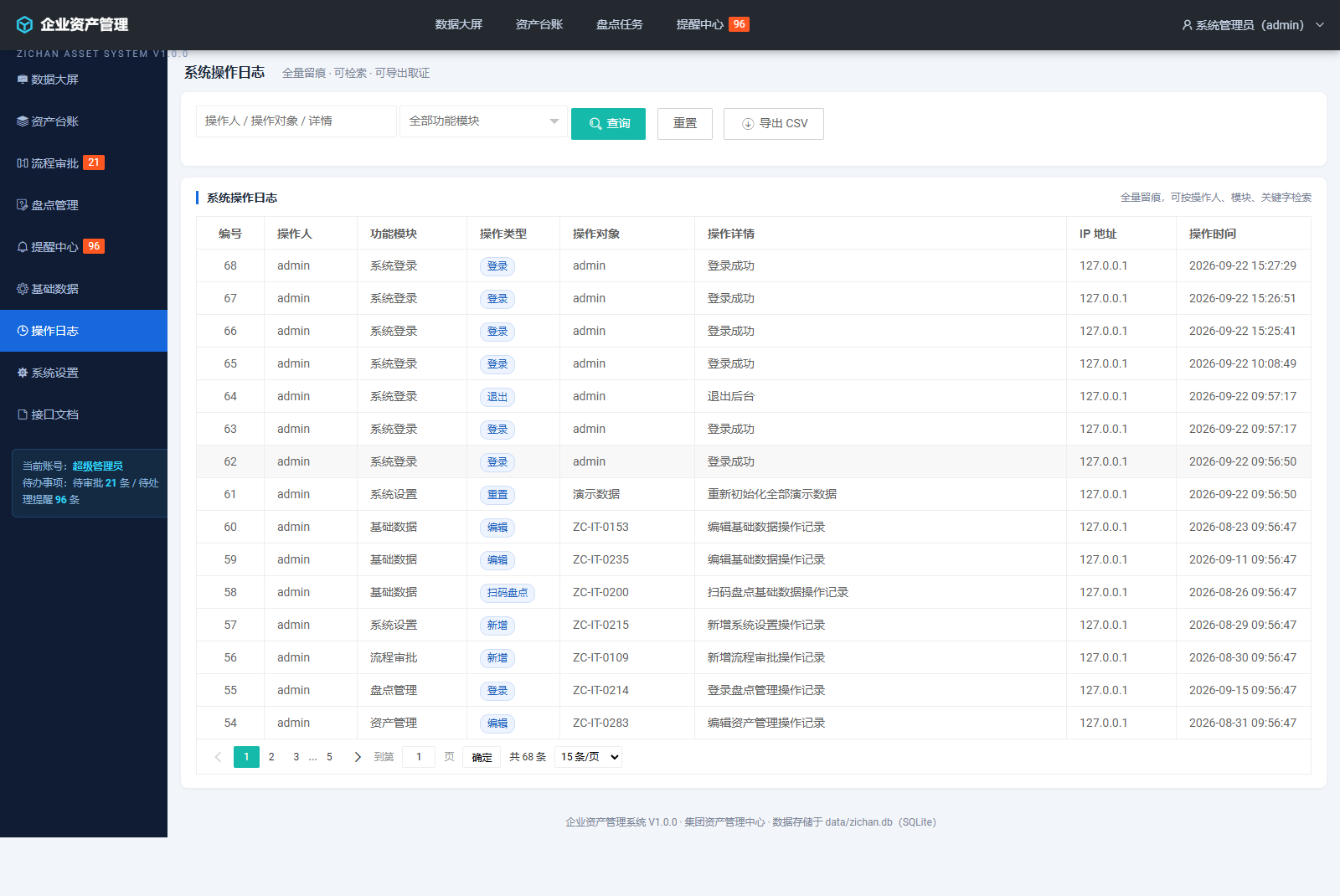Click the 导出 CSV button
This screenshot has height=896, width=1340.
(x=774, y=124)
